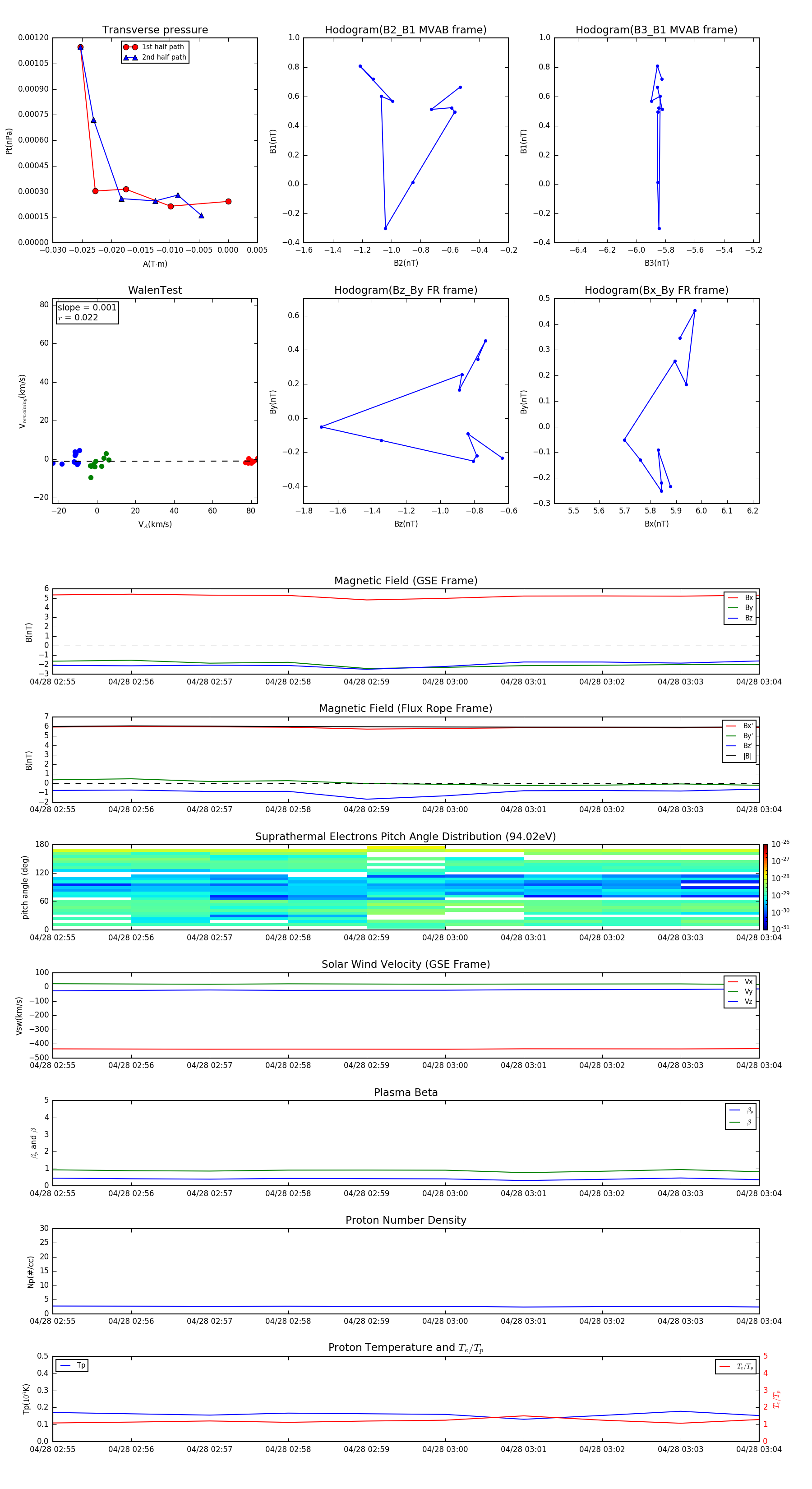Screen dimensions: 812x1489
Task: Click the 'B2(nT)' x-axis label
Action: point(406,263)
